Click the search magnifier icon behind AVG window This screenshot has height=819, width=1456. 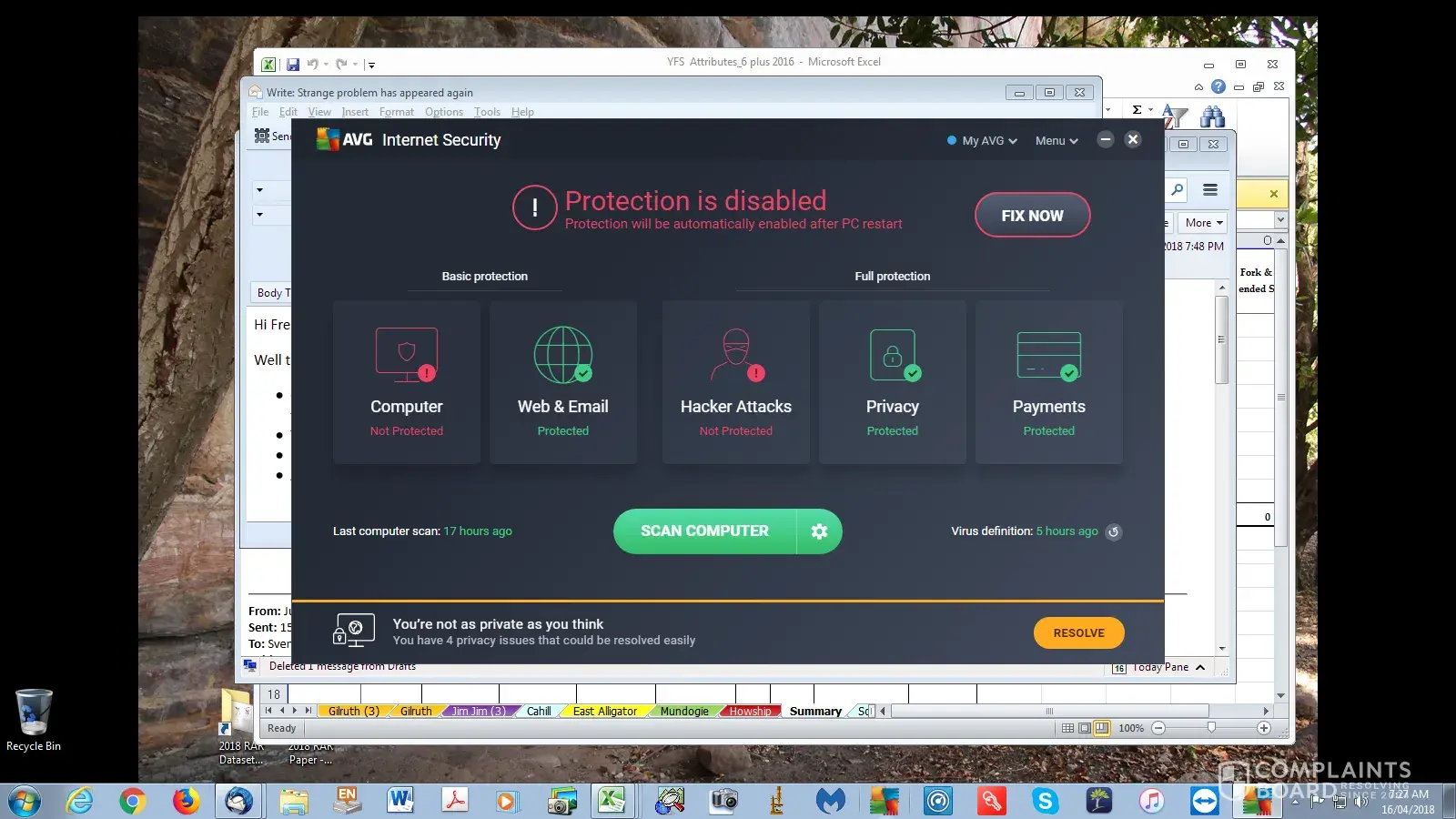pos(1178,189)
